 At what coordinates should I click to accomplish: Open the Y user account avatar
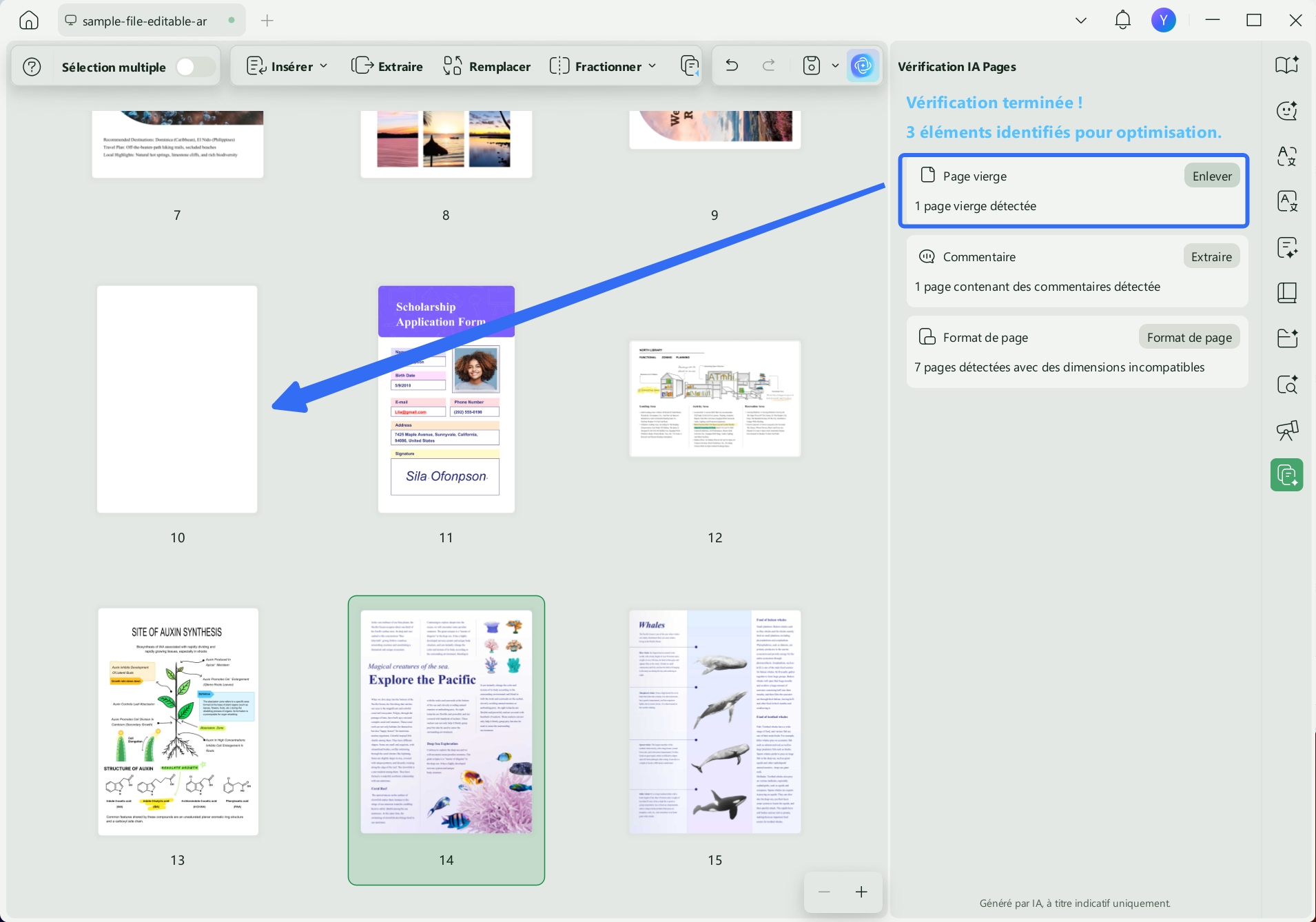pyautogui.click(x=1164, y=21)
